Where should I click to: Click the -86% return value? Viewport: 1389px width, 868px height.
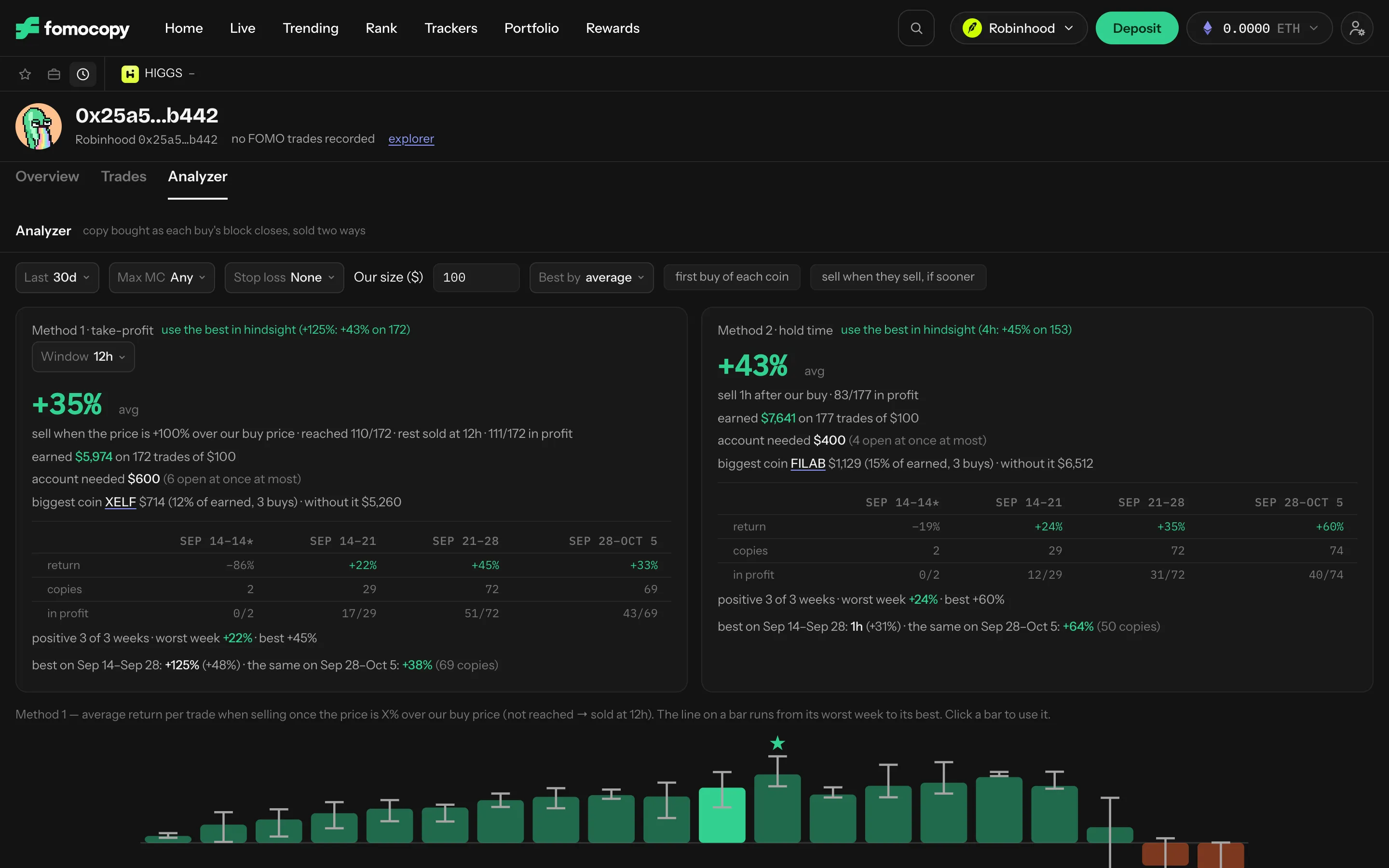240,566
